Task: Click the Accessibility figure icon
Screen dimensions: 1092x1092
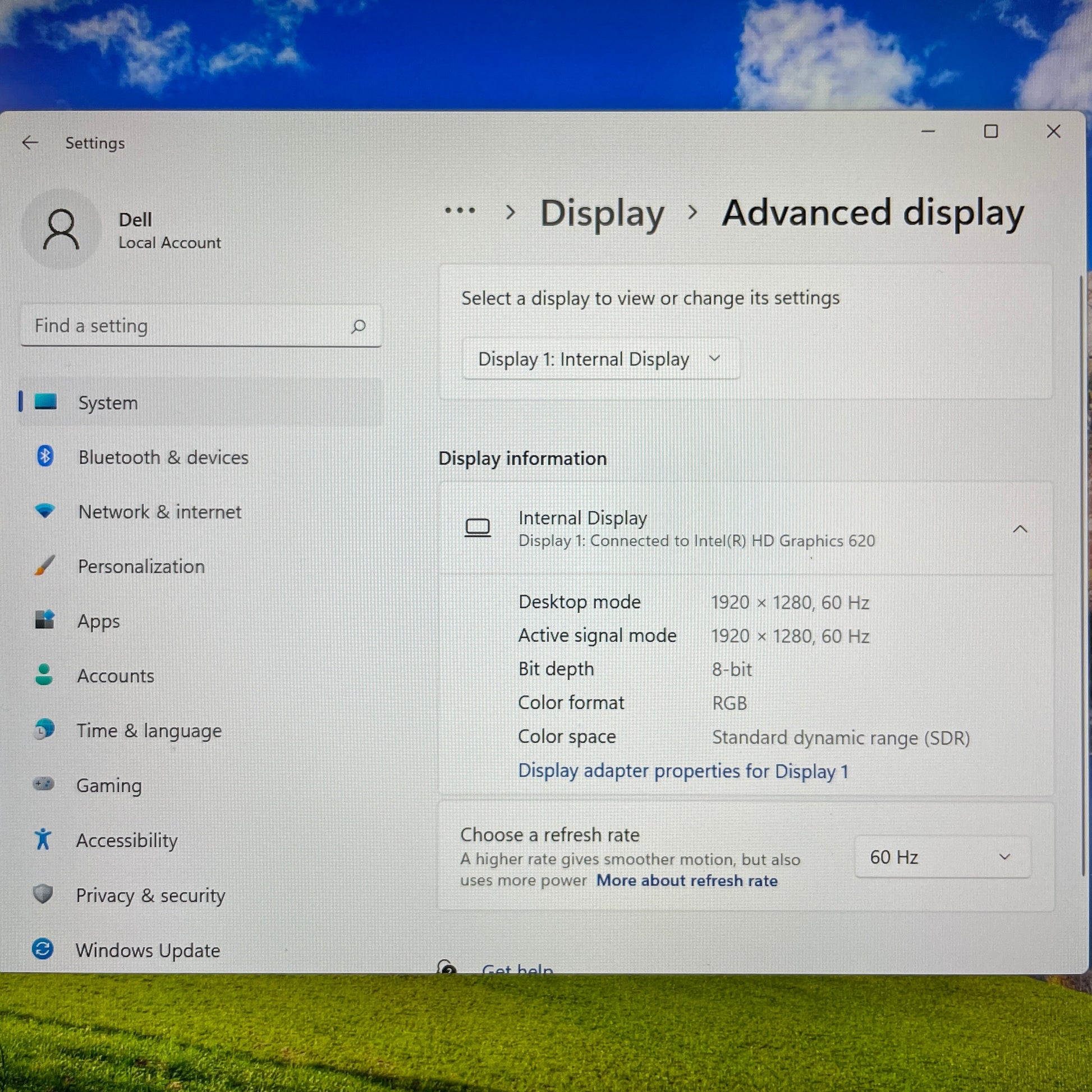Action: click(x=43, y=839)
